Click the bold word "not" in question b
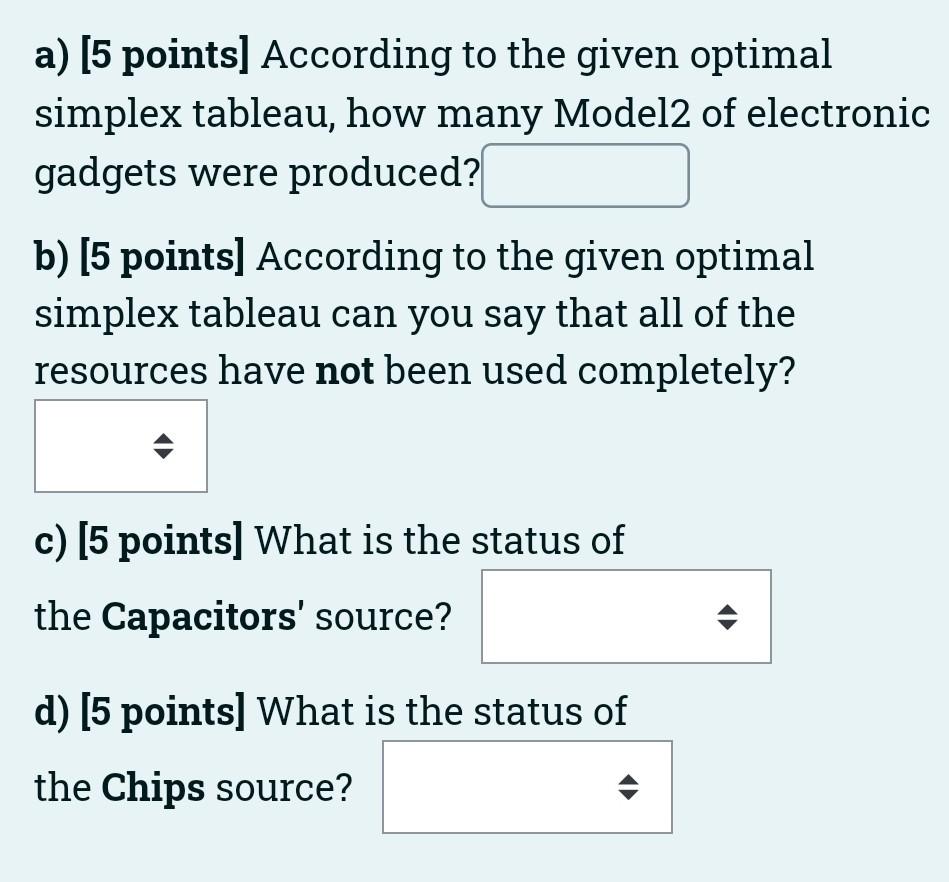Screen dimensions: 949x882 point(344,371)
